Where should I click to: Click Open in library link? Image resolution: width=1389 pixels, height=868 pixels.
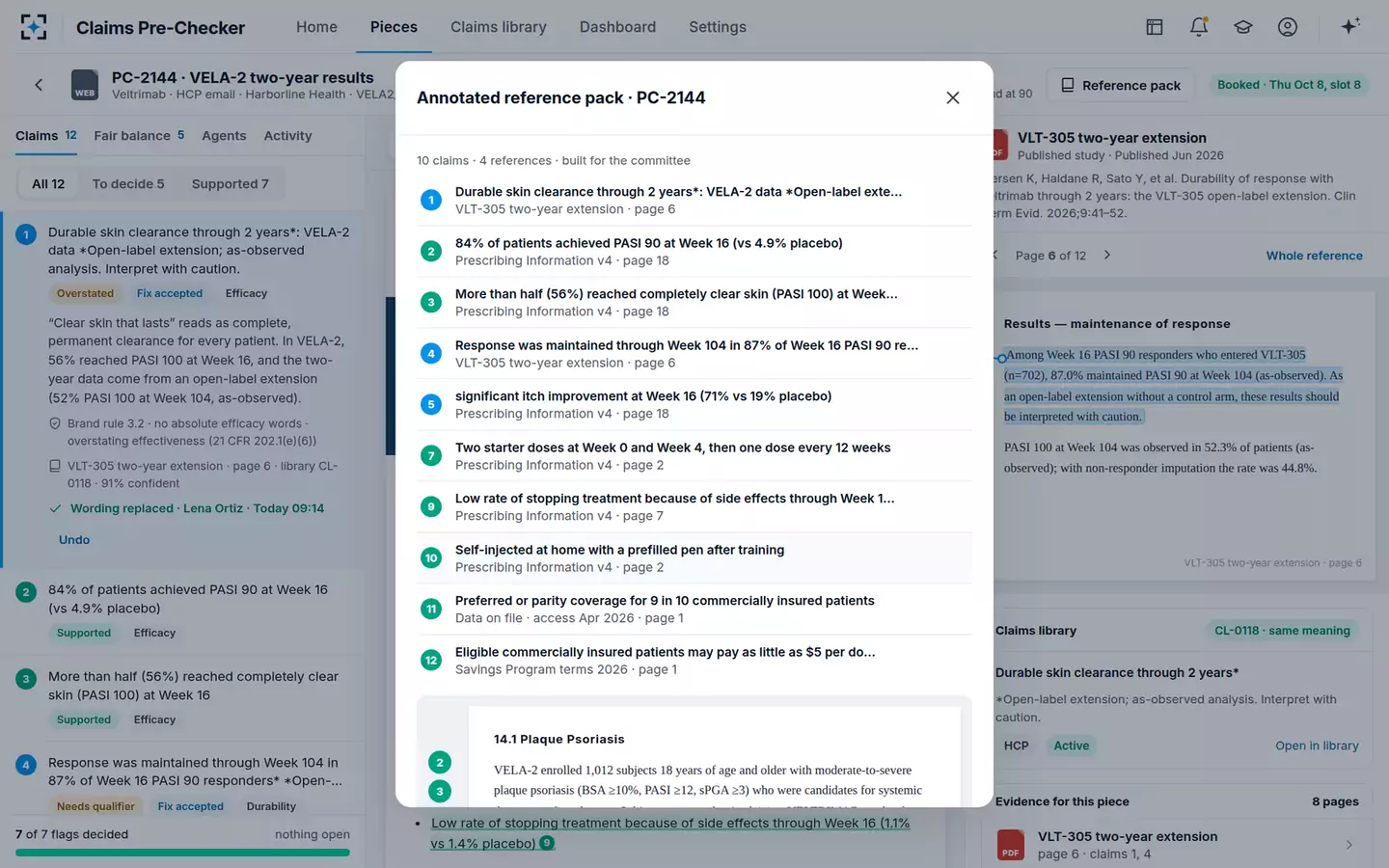[1317, 746]
